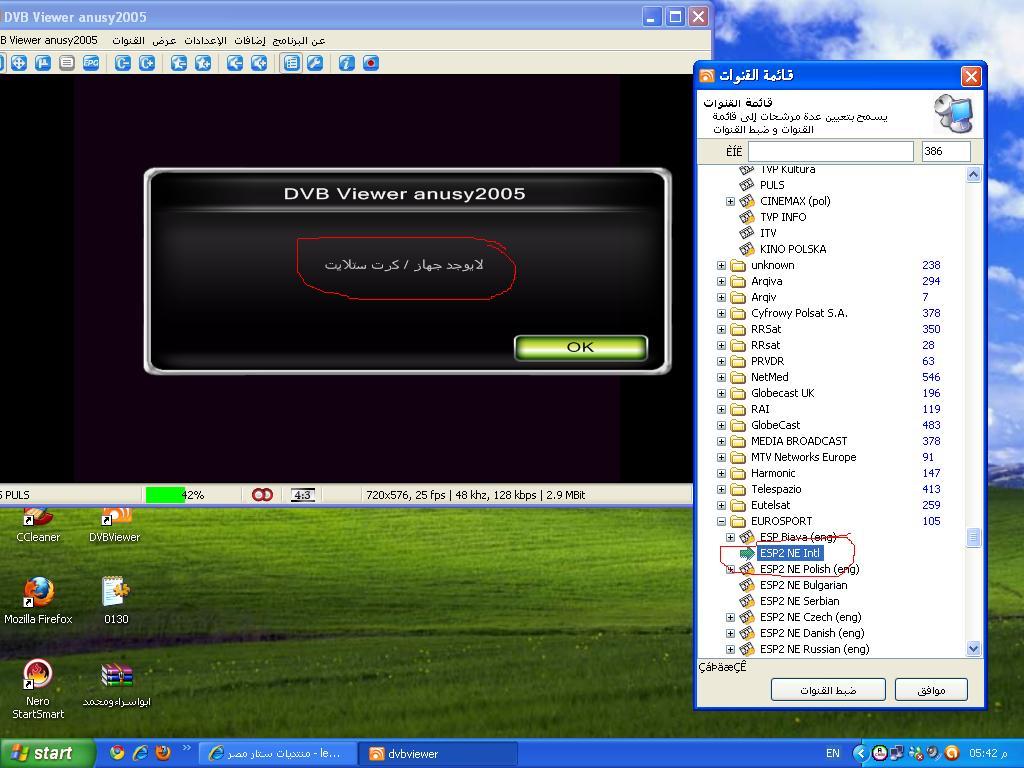Launch Internet Explorer from quick launch
This screenshot has width=1024, height=768.
tap(140, 753)
